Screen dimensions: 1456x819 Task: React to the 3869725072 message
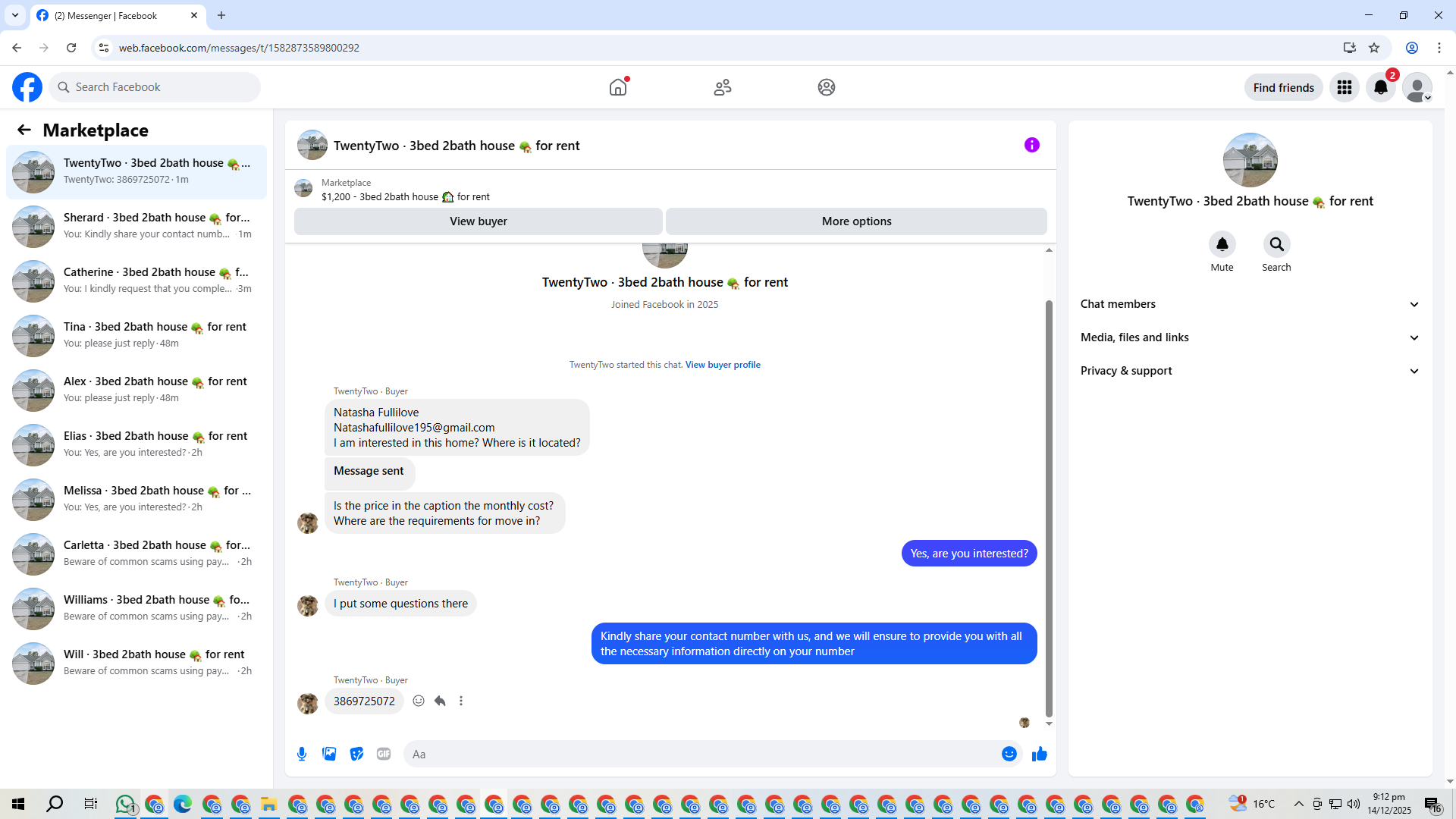coord(419,701)
